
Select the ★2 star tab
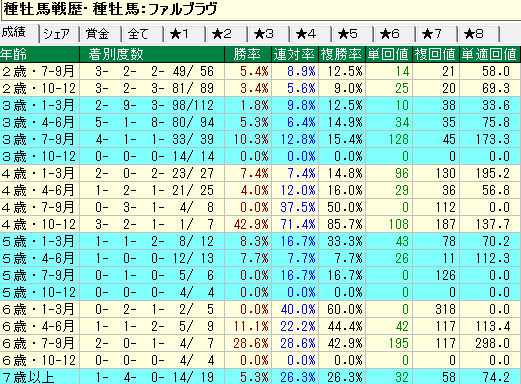(x=226, y=34)
